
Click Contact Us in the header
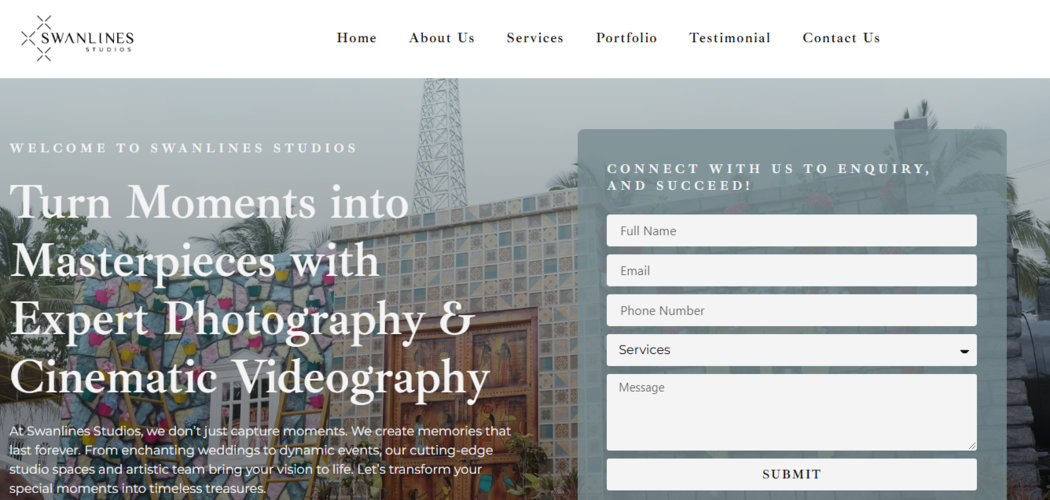pyautogui.click(x=841, y=38)
